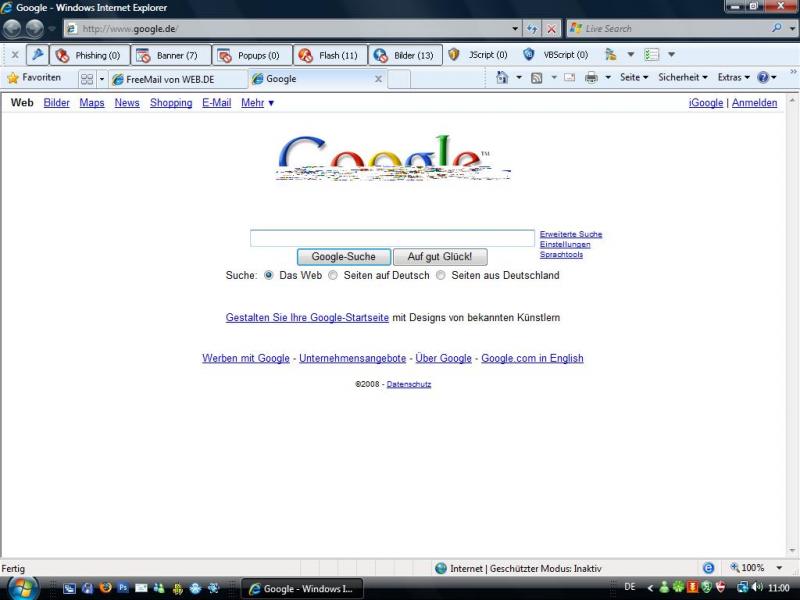Expand the Mehr dropdown in Google navigation
Image resolution: width=800 pixels, height=600 pixels.
click(x=258, y=103)
